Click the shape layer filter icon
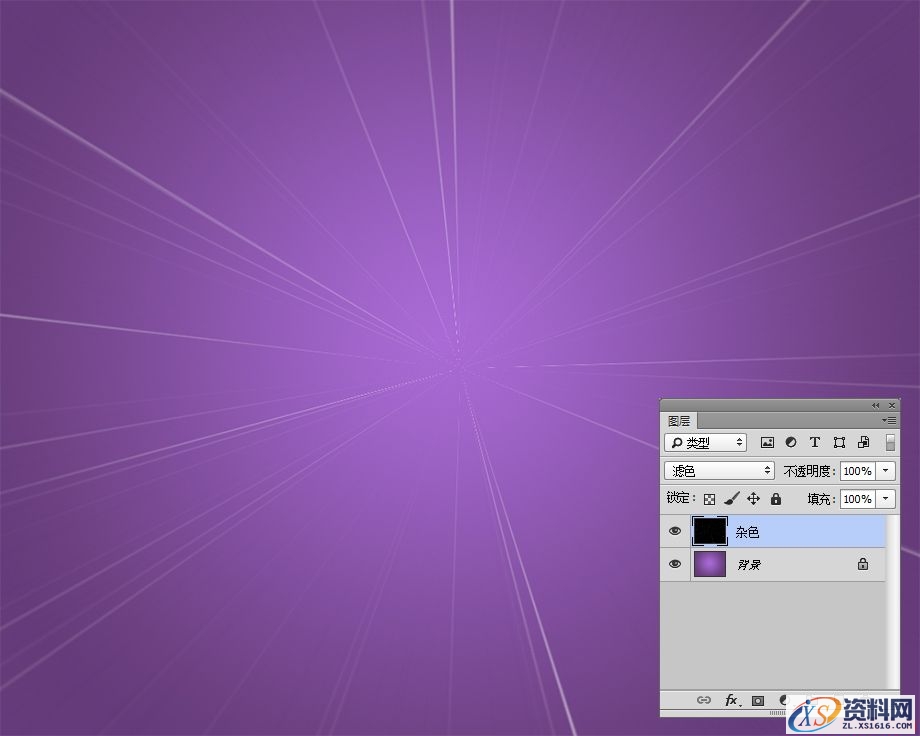This screenshot has height=736, width=920. coord(839,442)
